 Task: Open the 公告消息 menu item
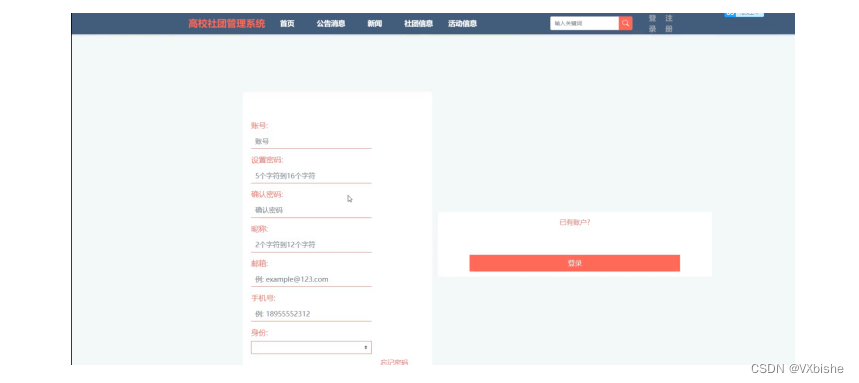coord(331,24)
